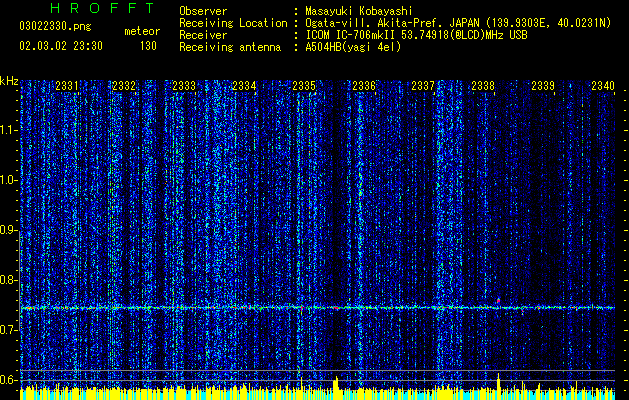Click the 2332 time marker
Screen dimensions: 629x400
[x=124, y=85]
